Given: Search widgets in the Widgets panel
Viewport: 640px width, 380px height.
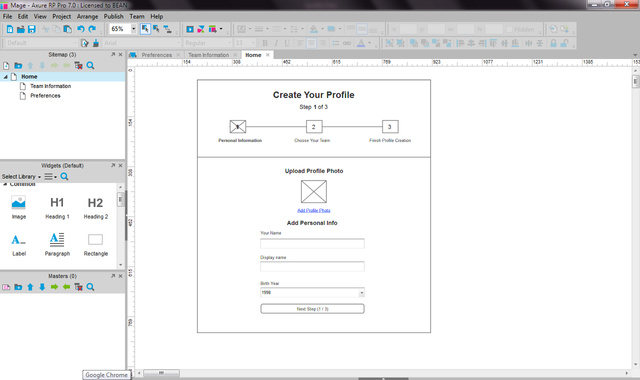Looking at the screenshot, I should [x=64, y=176].
